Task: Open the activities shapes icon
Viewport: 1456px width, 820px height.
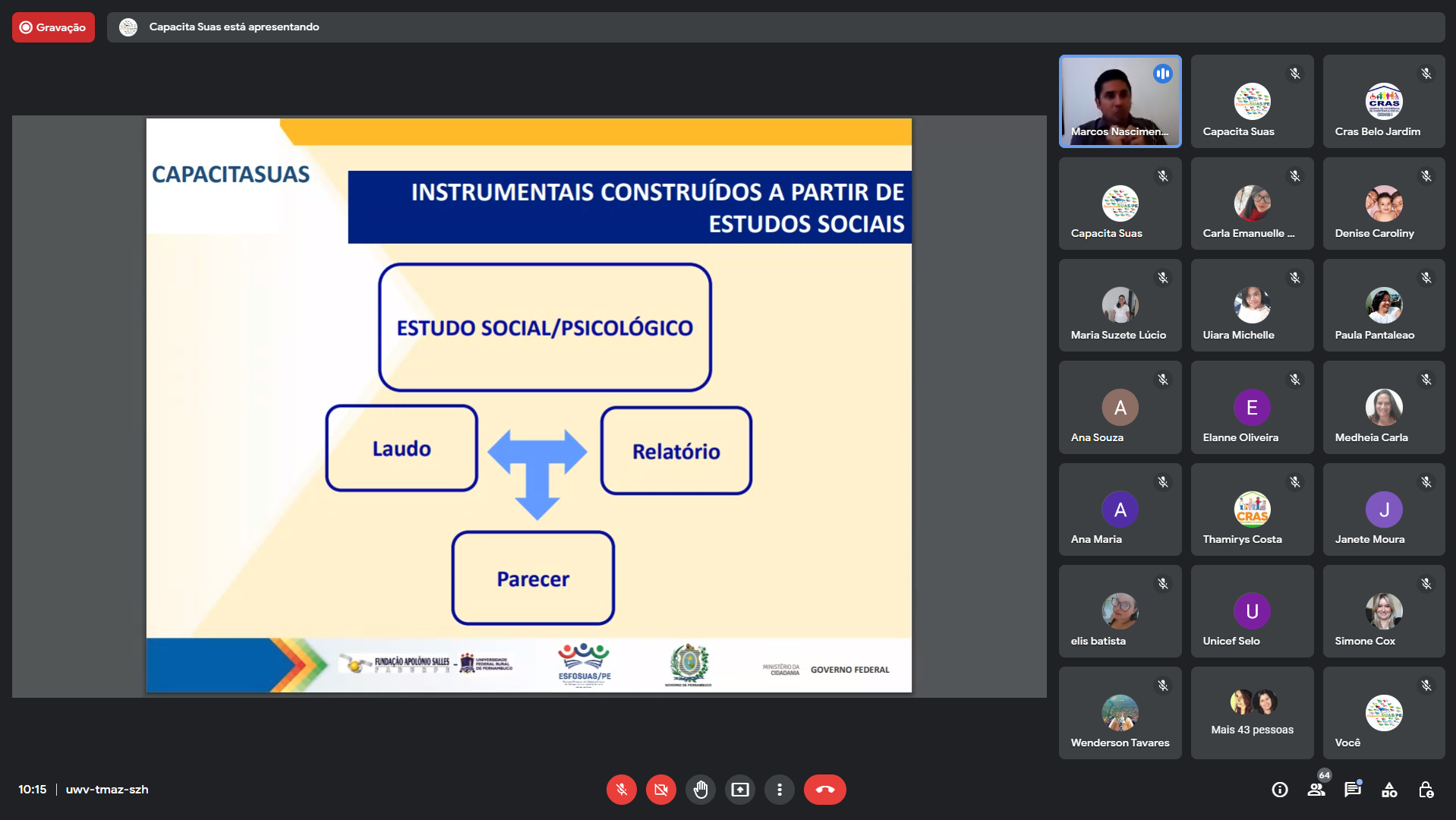Action: [x=1388, y=790]
